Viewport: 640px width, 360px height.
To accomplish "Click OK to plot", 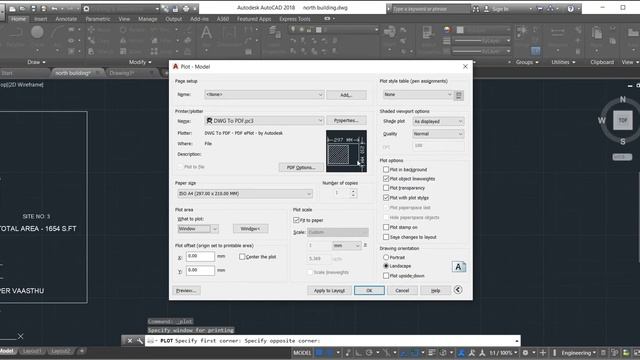I will pyautogui.click(x=369, y=290).
